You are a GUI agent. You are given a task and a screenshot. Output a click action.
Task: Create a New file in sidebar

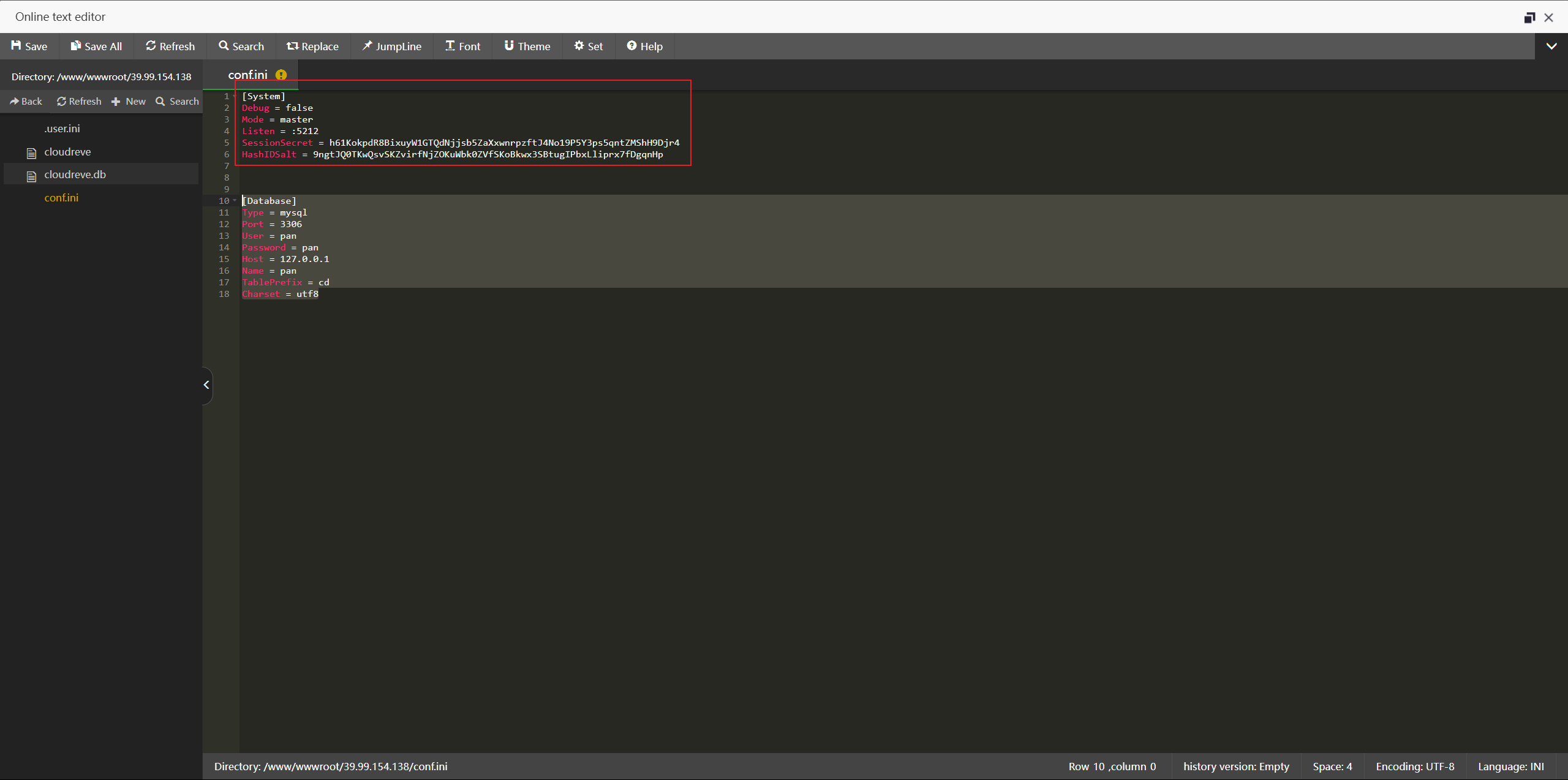click(x=129, y=102)
